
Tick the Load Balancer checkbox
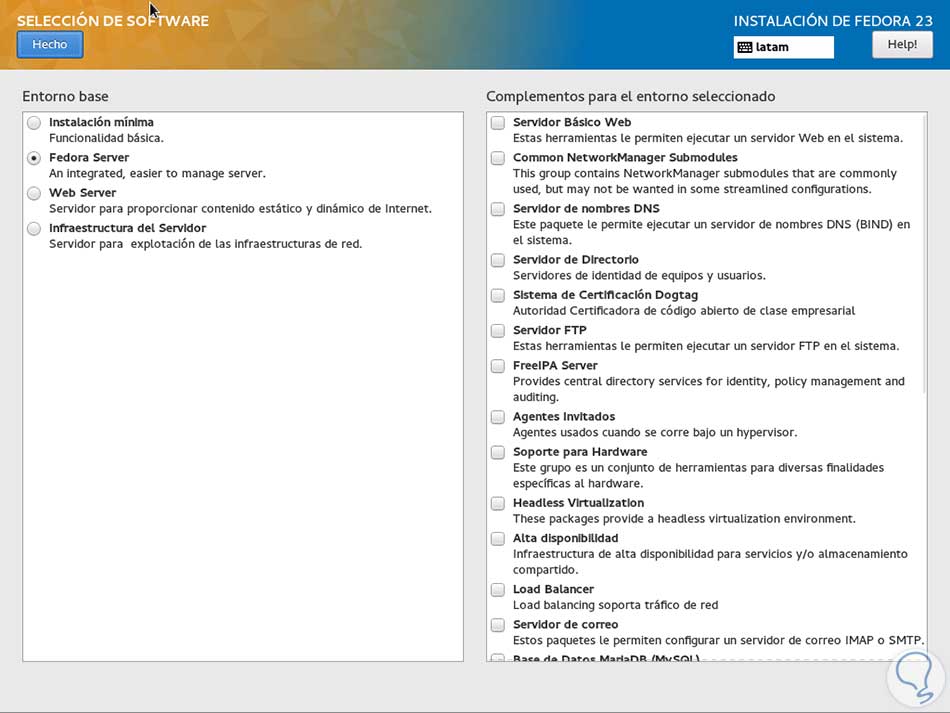497,589
